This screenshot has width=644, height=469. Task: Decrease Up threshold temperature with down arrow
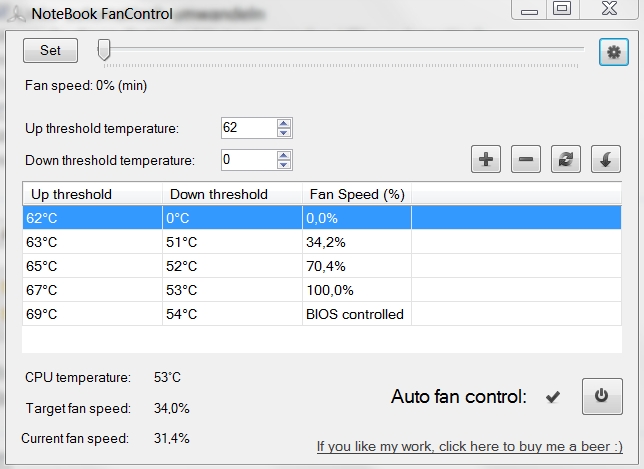click(x=284, y=132)
